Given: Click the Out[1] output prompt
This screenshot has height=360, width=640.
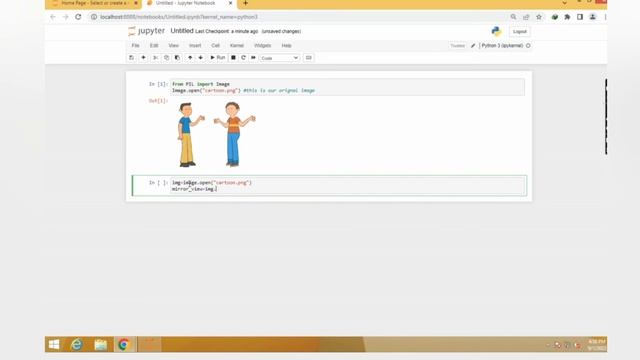Looking at the screenshot, I should point(158,101).
